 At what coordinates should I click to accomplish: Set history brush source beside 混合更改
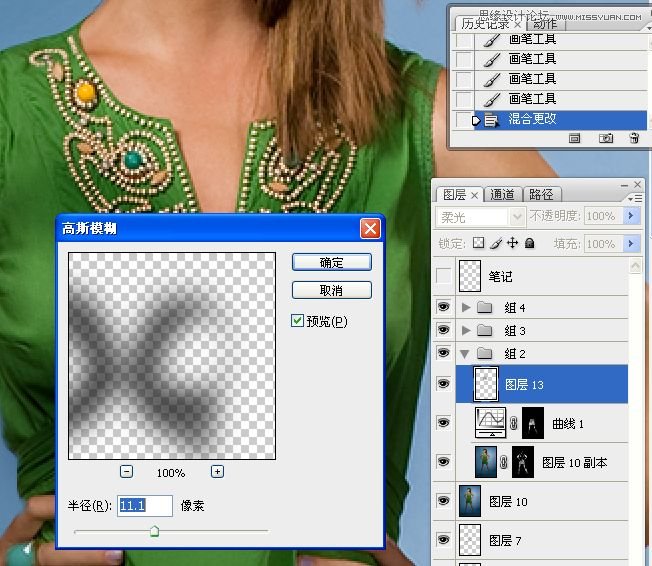point(464,120)
